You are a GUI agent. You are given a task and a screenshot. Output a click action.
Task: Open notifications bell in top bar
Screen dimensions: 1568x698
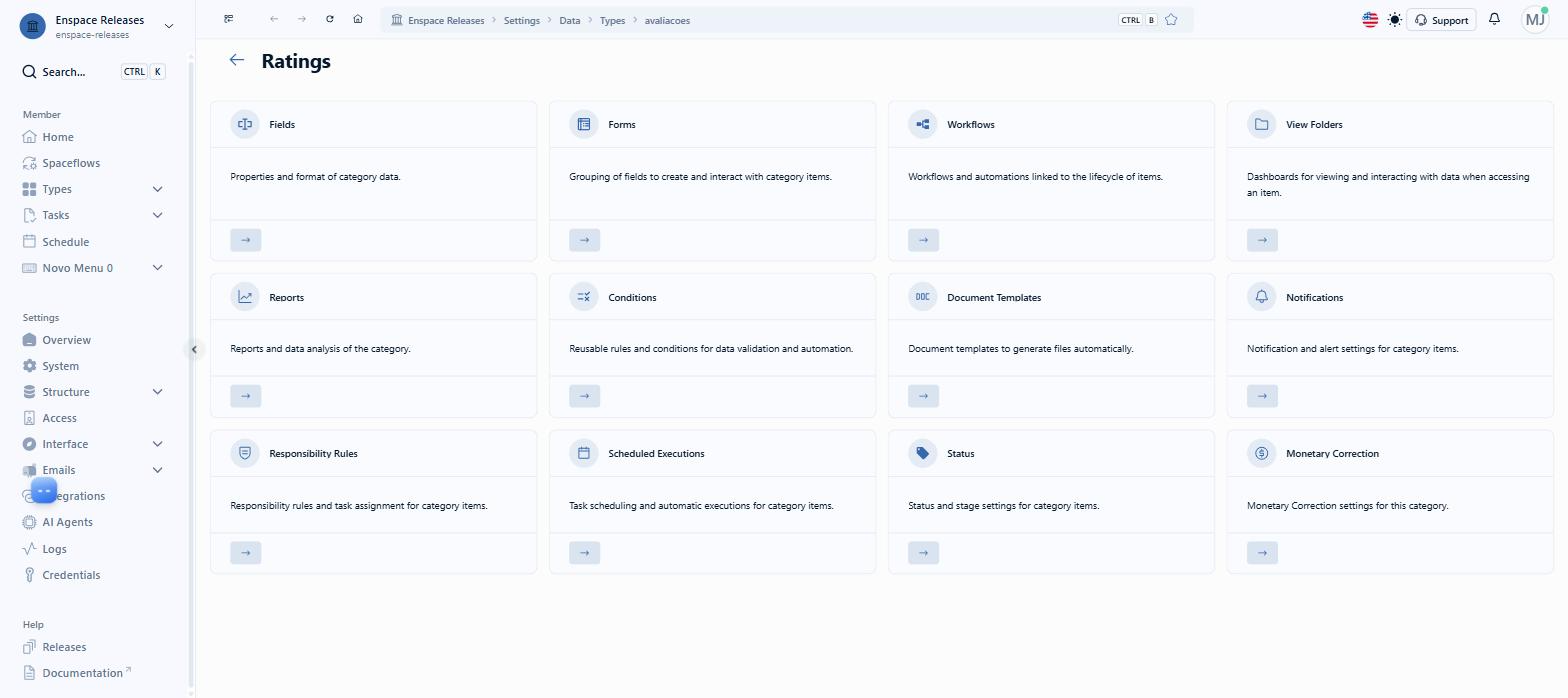pos(1494,19)
